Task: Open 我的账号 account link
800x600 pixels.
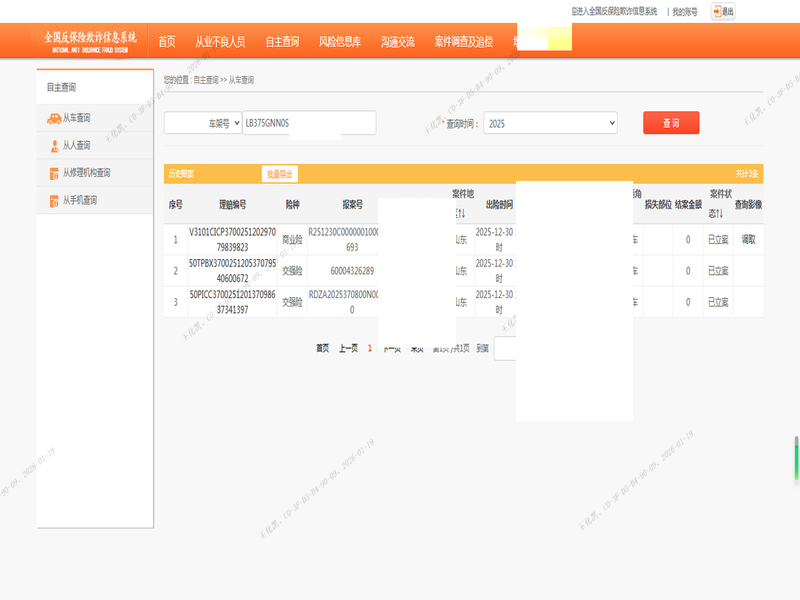Action: [x=685, y=12]
